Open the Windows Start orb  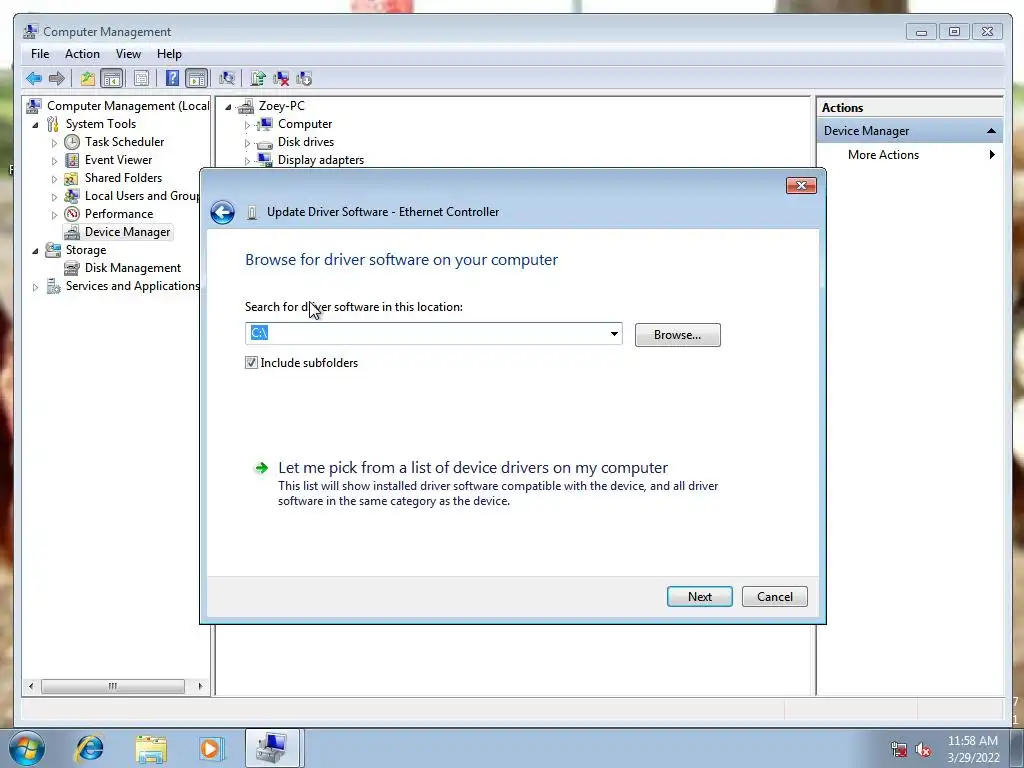pos(27,748)
